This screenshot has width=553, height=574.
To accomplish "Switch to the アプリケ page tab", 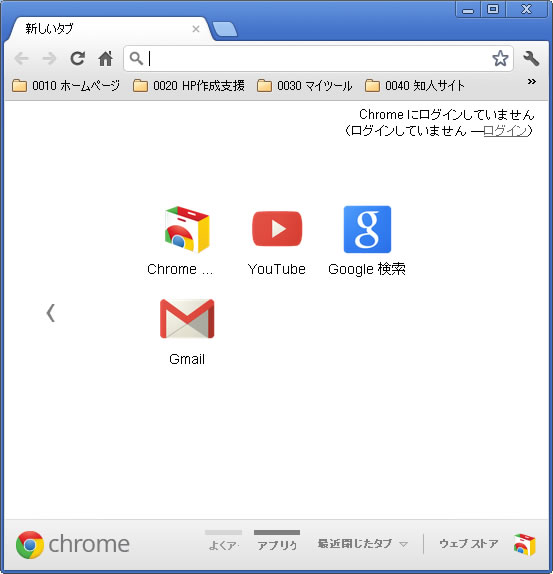I will click(x=277, y=541).
